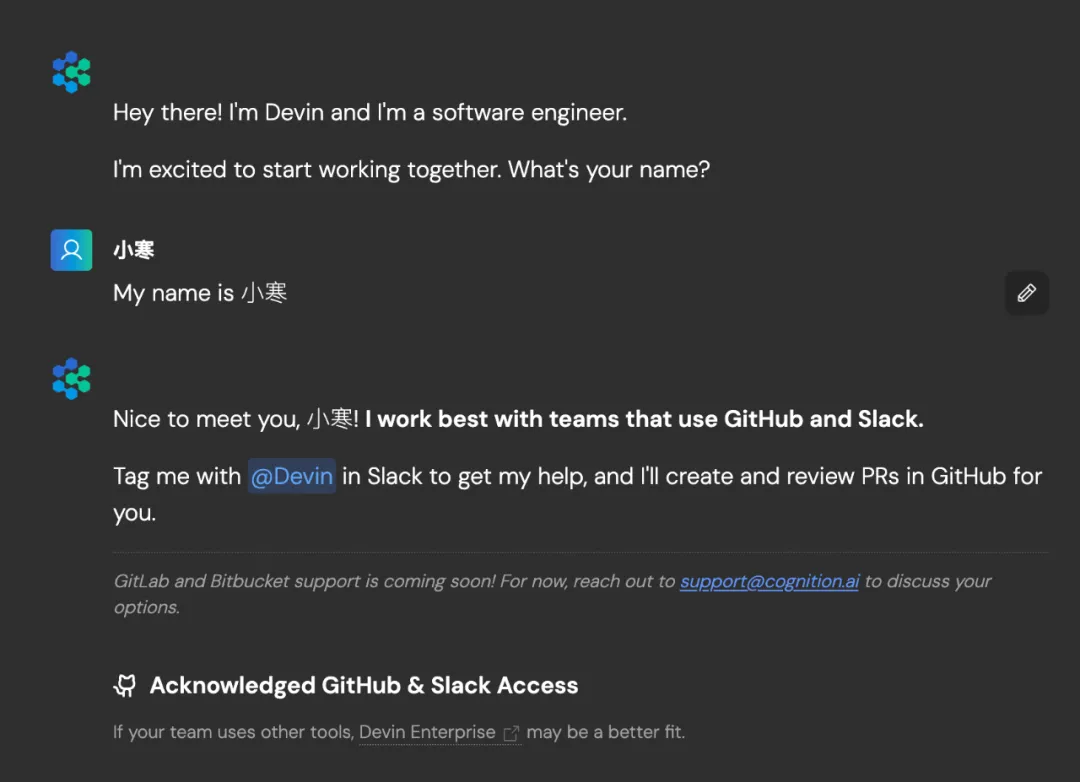1080x782 pixels.
Task: Click the Devin logo above the 'Nice to meet you' reply
Action: [72, 378]
